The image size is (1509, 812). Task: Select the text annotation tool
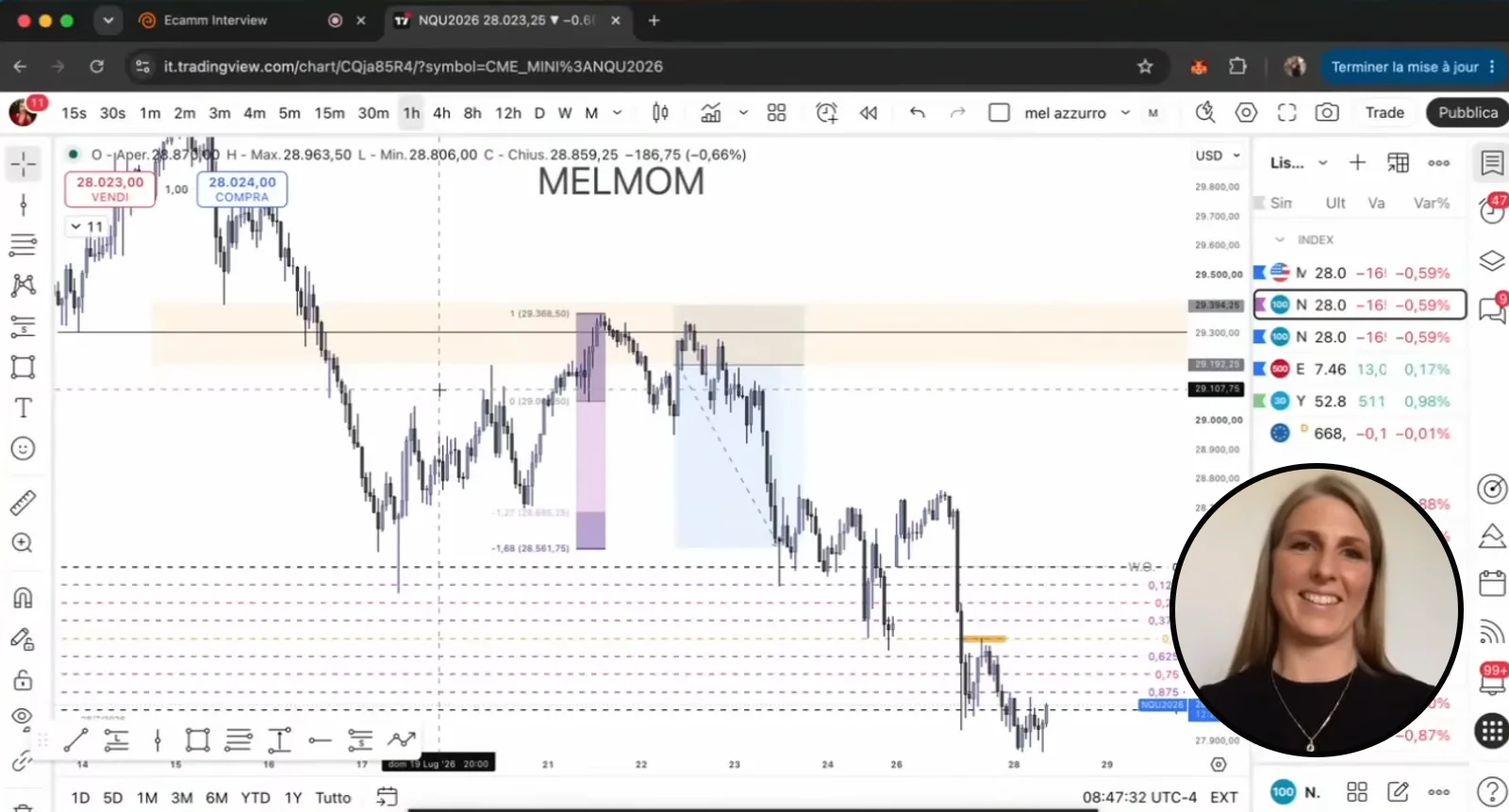(x=24, y=407)
